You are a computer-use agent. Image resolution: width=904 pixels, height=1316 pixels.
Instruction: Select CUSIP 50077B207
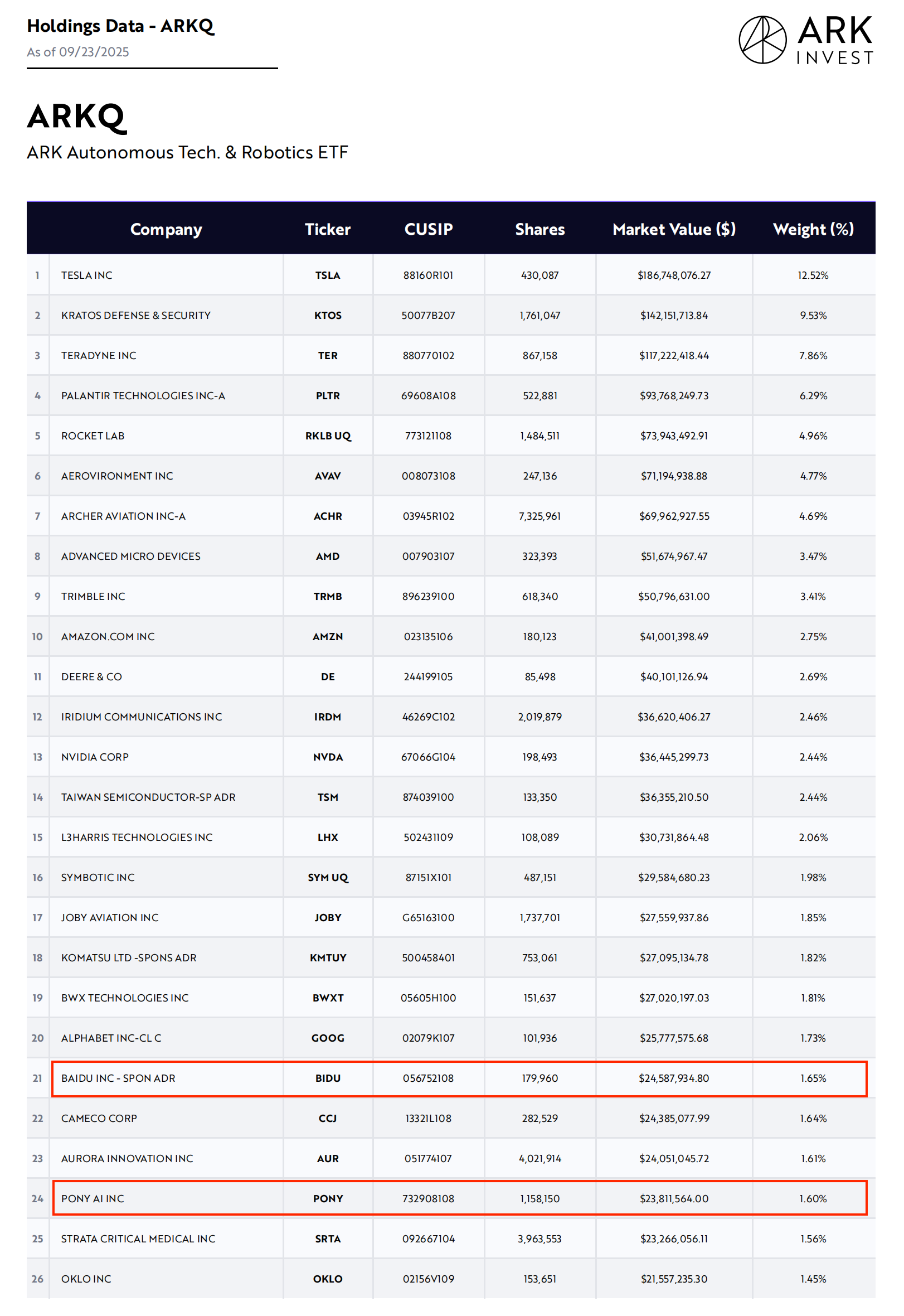[x=429, y=316]
